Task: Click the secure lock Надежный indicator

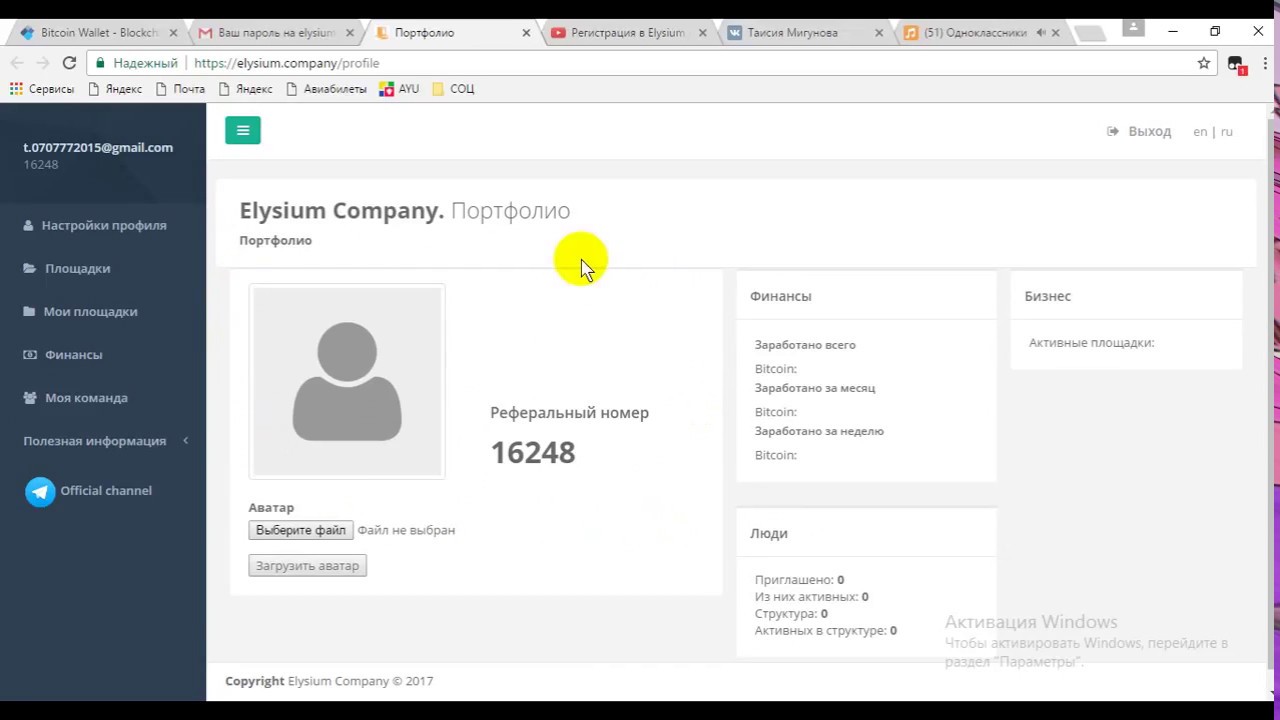Action: 137,62
